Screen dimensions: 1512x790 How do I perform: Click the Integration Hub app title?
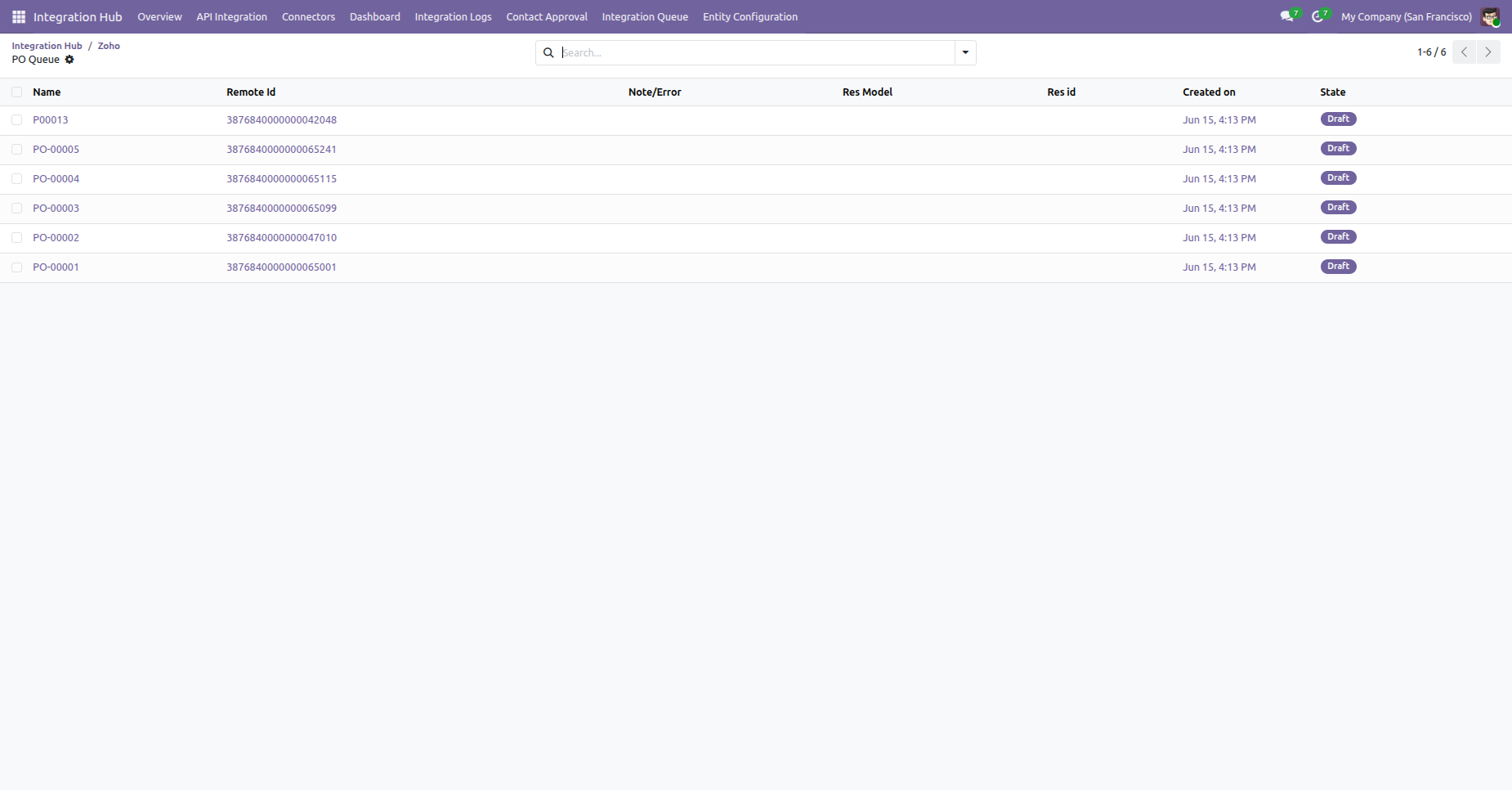78,17
